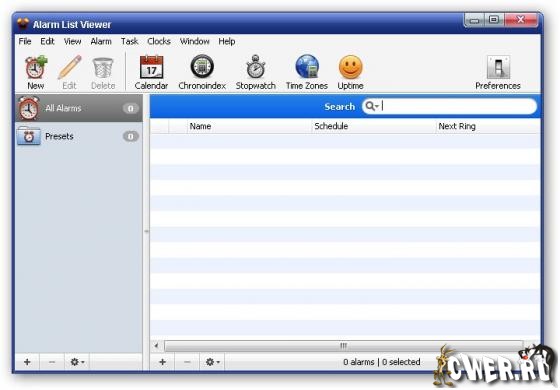Open the Calendar tool
This screenshot has height=390, width=560.
[x=151, y=72]
